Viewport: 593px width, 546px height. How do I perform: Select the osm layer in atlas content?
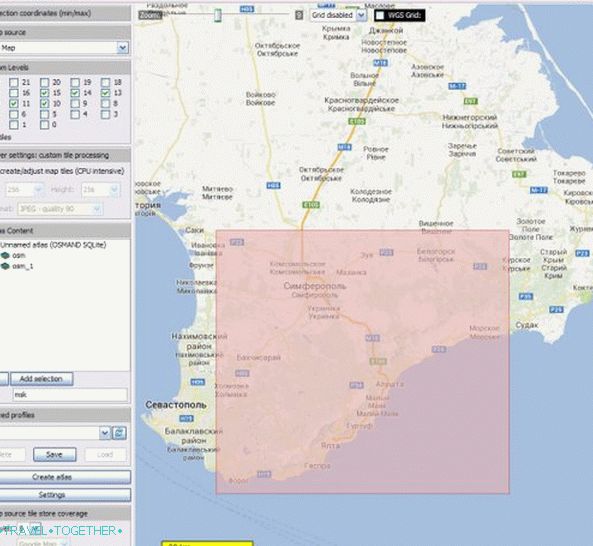pos(19,256)
